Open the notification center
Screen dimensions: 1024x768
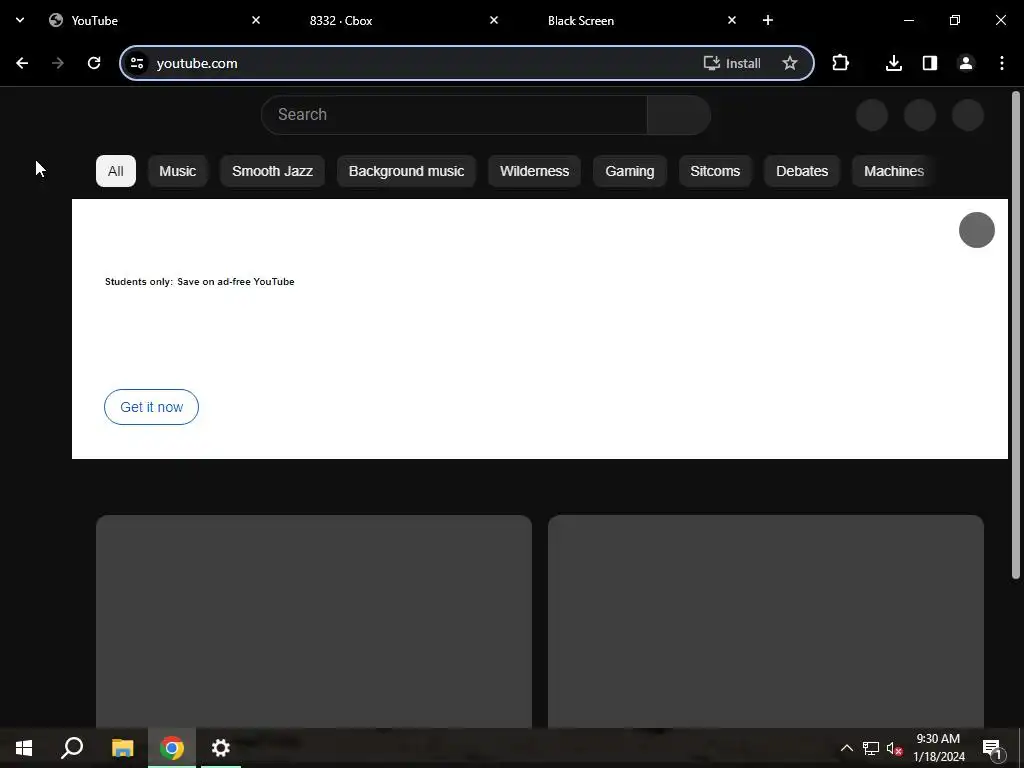click(992, 748)
